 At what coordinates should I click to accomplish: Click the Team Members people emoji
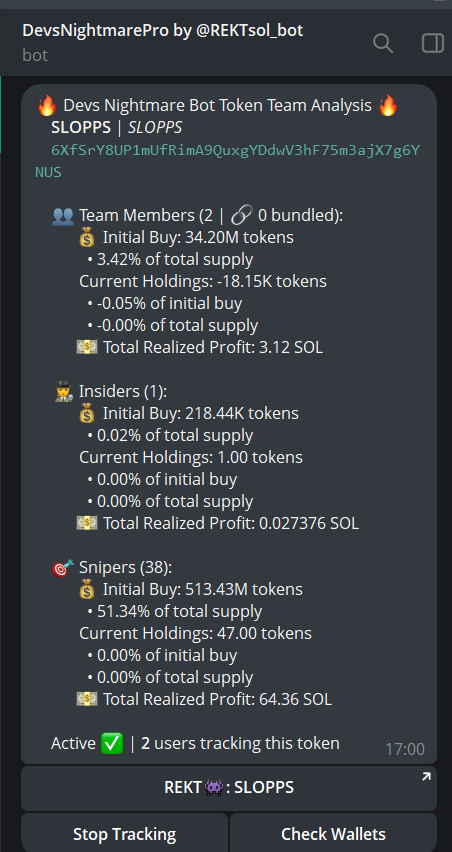(x=63, y=216)
